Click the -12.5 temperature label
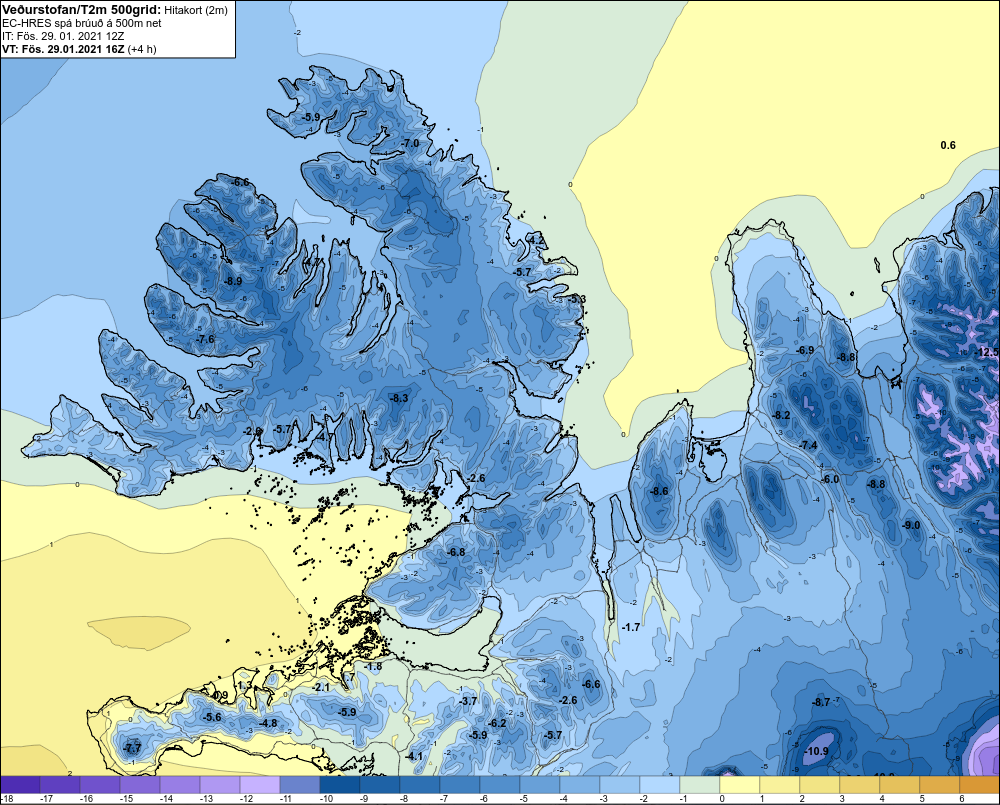The width and height of the screenshot is (1000, 805). [x=987, y=352]
